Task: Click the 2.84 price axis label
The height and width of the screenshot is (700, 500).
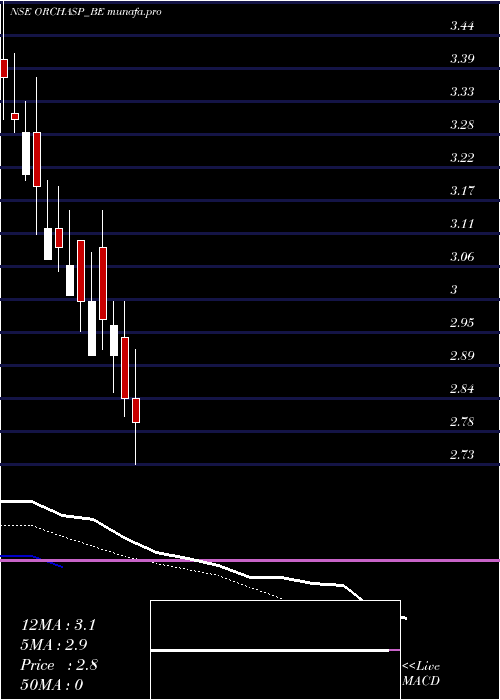Action: click(462, 389)
